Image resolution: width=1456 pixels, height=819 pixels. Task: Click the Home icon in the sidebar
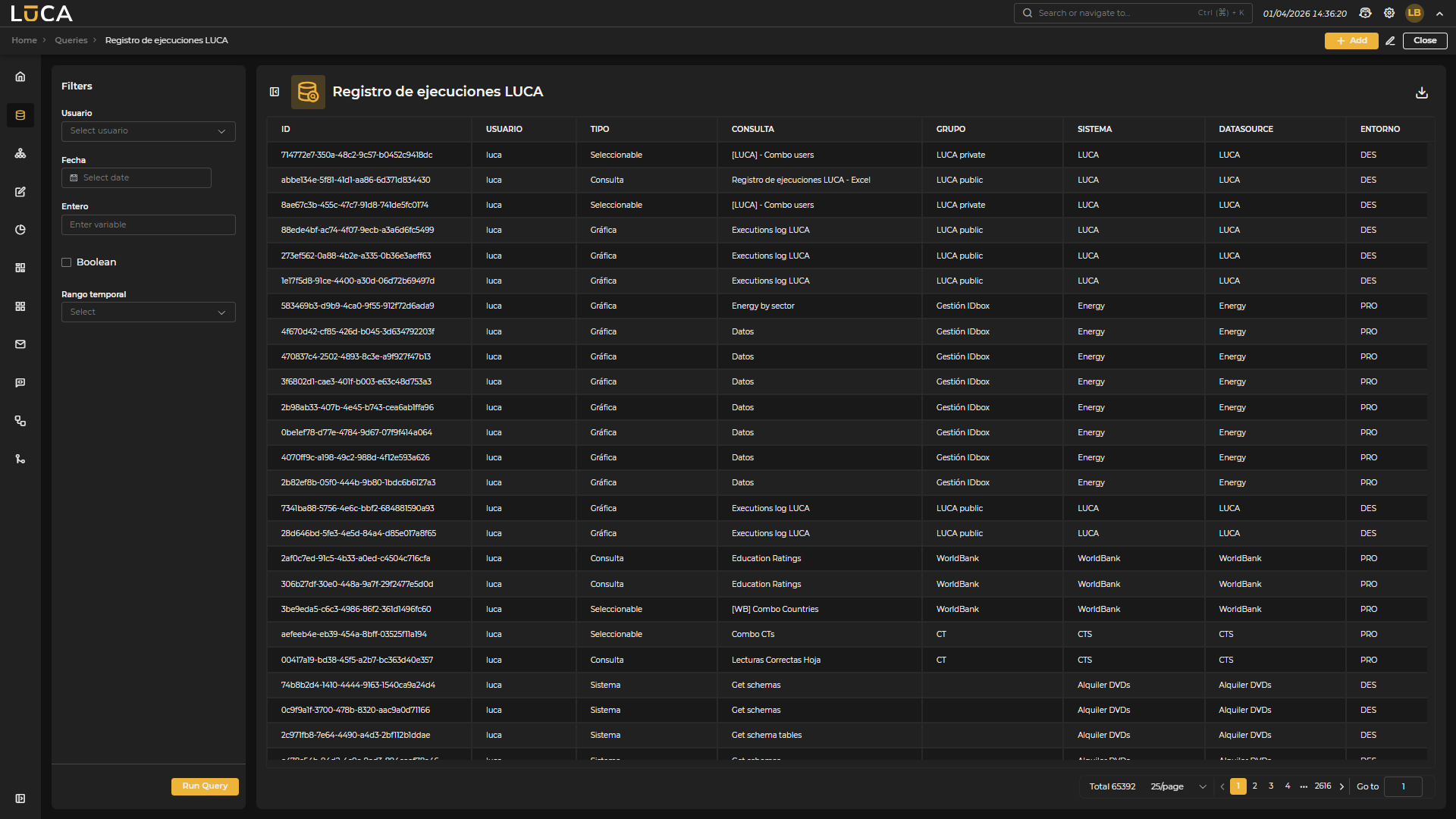click(20, 77)
